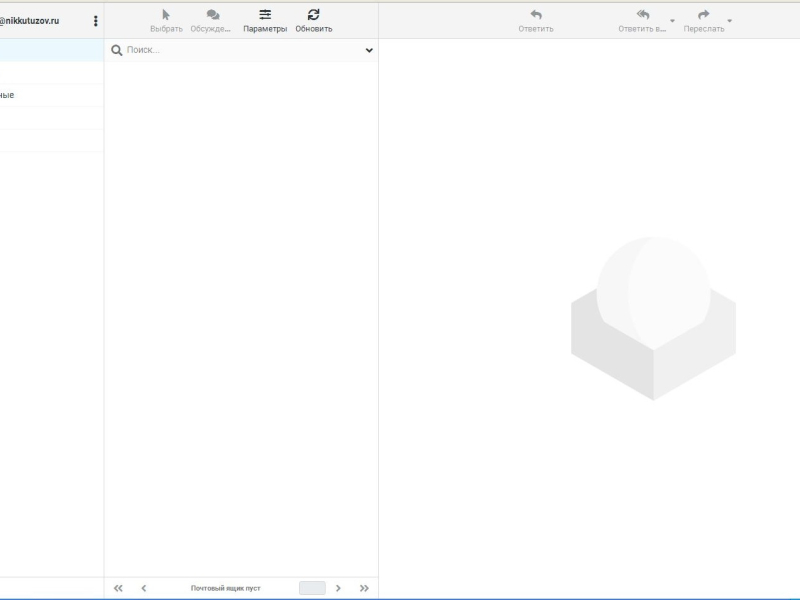
Task: Expand the arrow beside Переслать
Action: pos(730,21)
